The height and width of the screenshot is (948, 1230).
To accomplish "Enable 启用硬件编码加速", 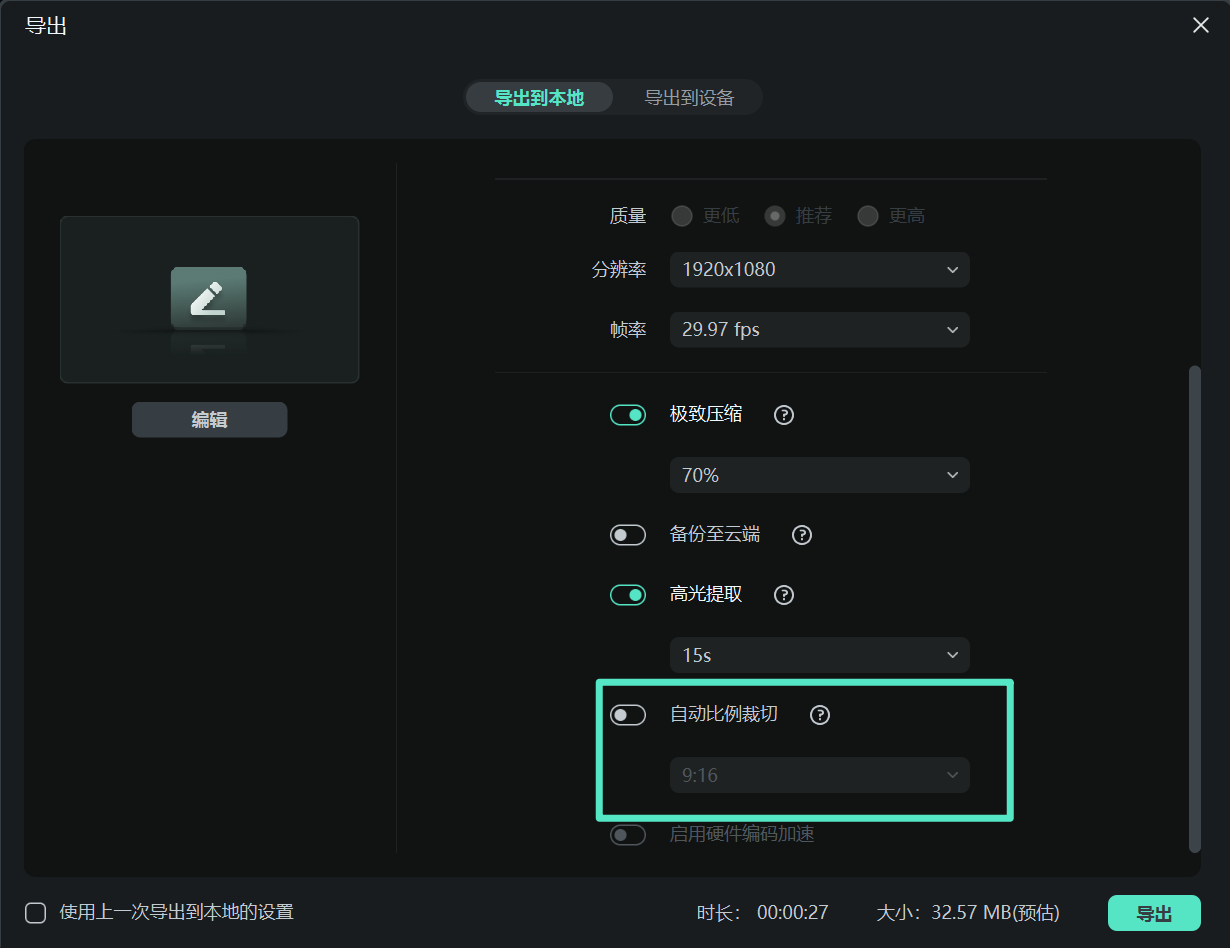I will pos(628,834).
